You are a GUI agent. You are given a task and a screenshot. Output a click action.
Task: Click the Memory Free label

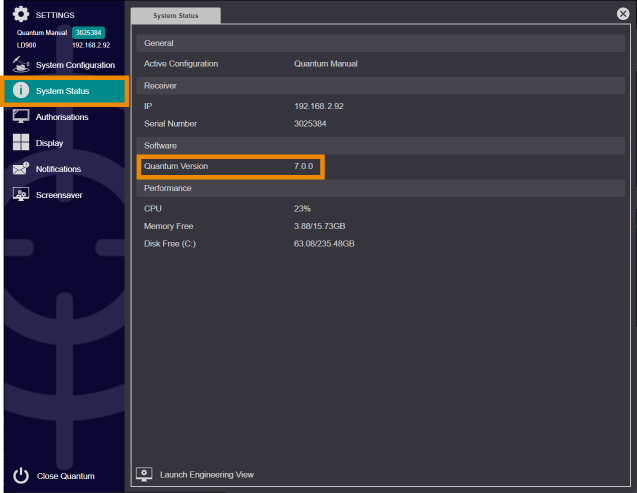coord(169,226)
